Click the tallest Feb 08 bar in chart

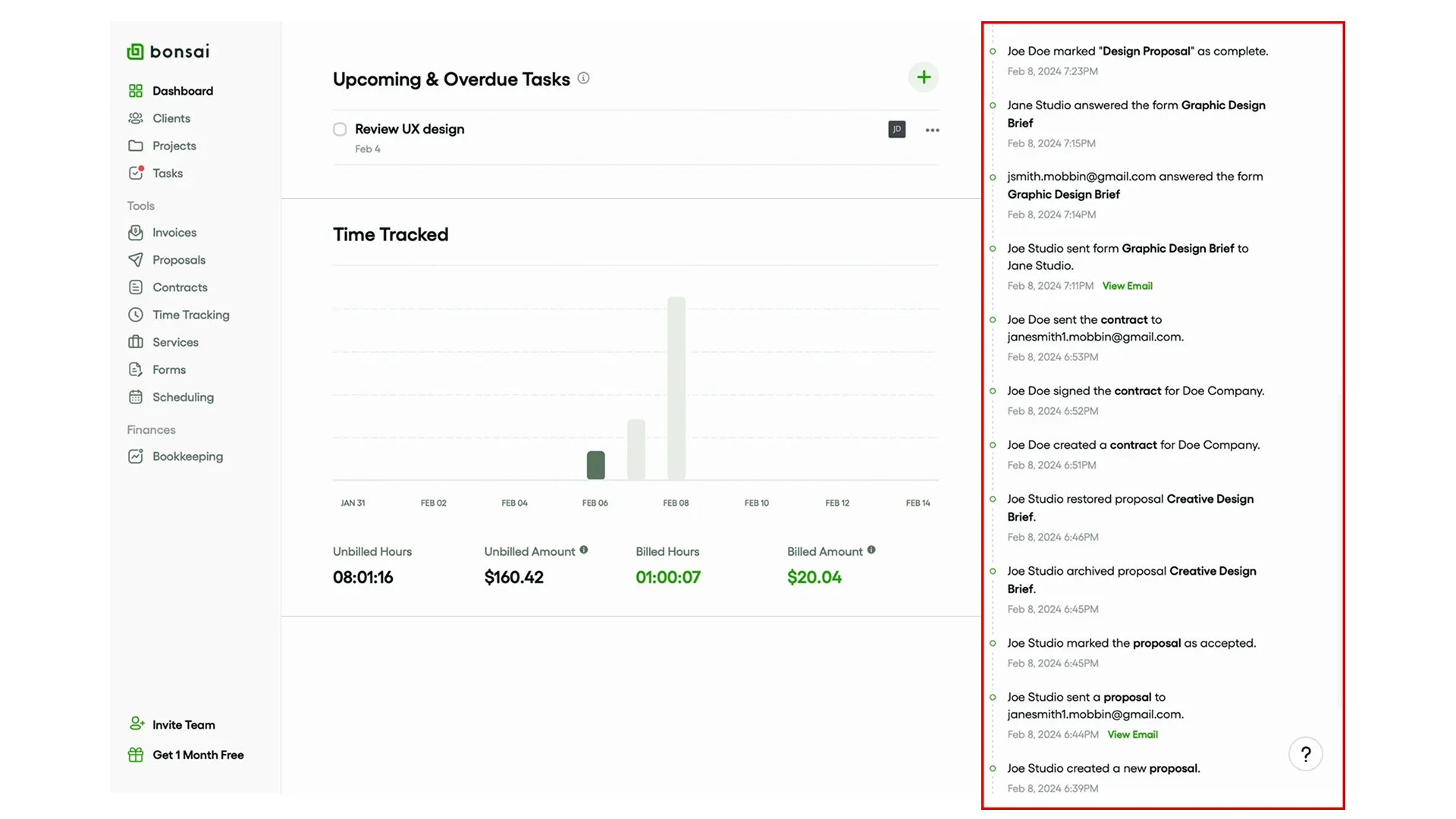point(676,387)
